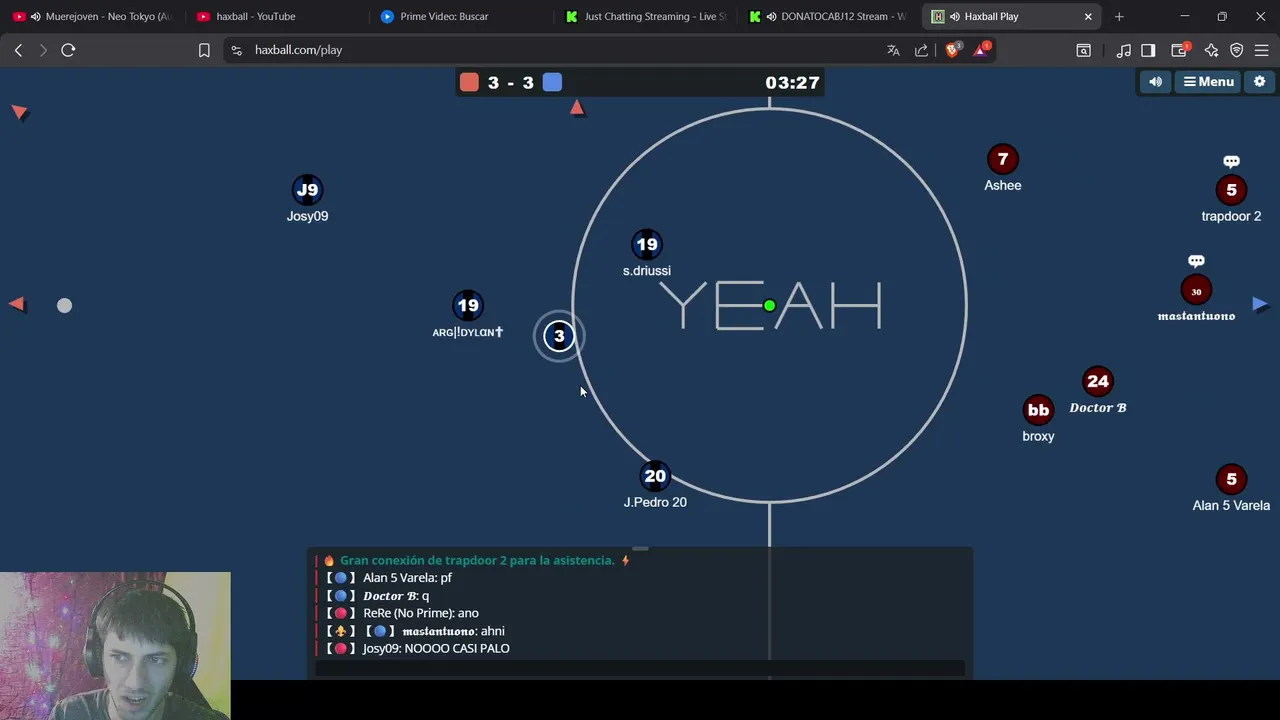This screenshot has width=1280, height=720.
Task: Click player disc Alan 5 Varela
Action: [1231, 479]
